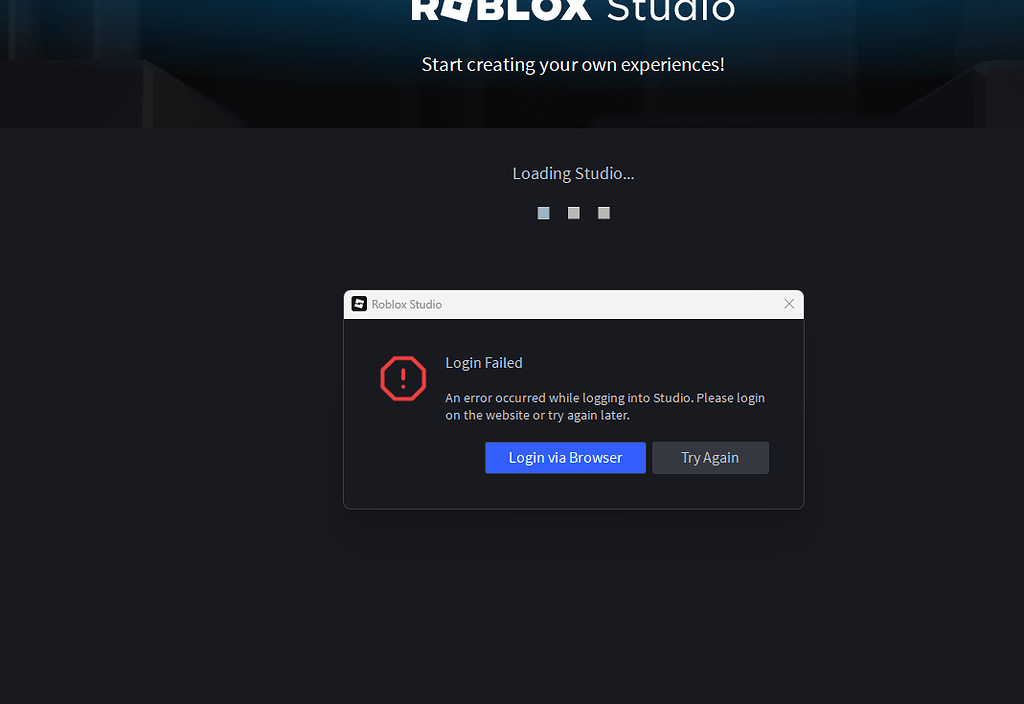The height and width of the screenshot is (704, 1024).
Task: Click the Try Again button
Action: pyautogui.click(x=710, y=458)
